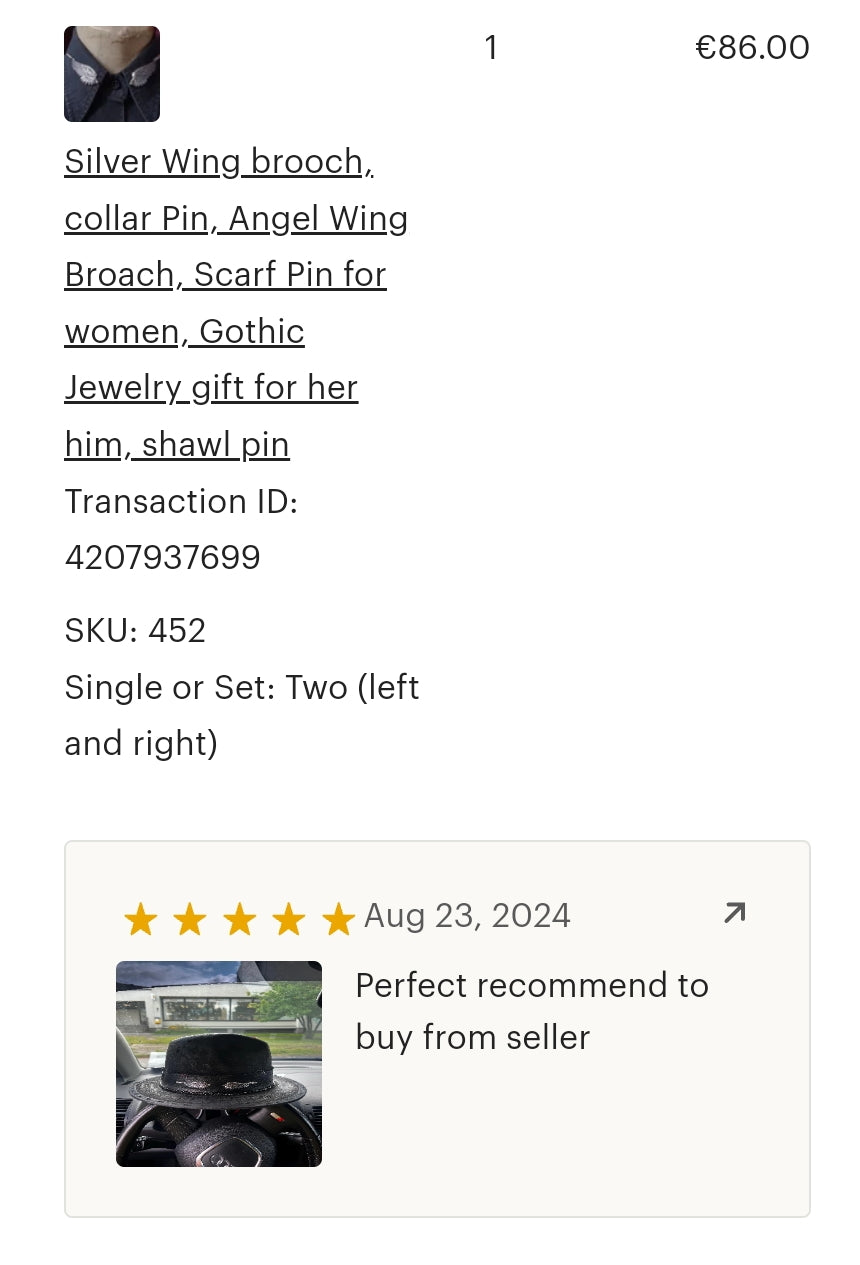Click the fourth rating star
860x1265 pixels.
point(288,919)
